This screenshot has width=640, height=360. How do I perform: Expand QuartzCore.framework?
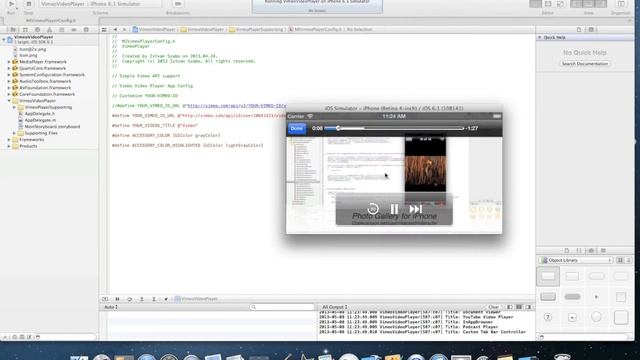pos(9,69)
